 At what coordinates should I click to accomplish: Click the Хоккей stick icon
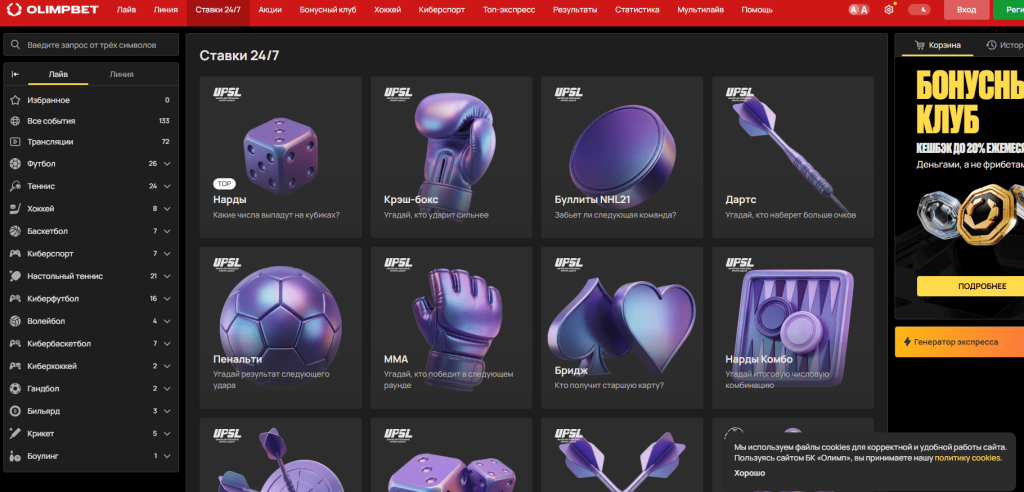click(x=16, y=208)
